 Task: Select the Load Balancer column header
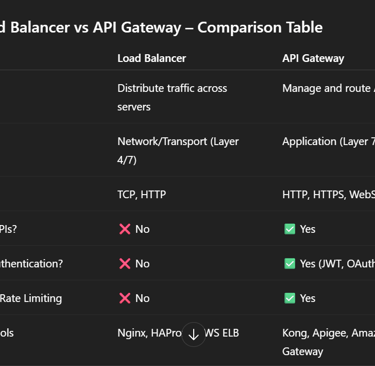[152, 58]
